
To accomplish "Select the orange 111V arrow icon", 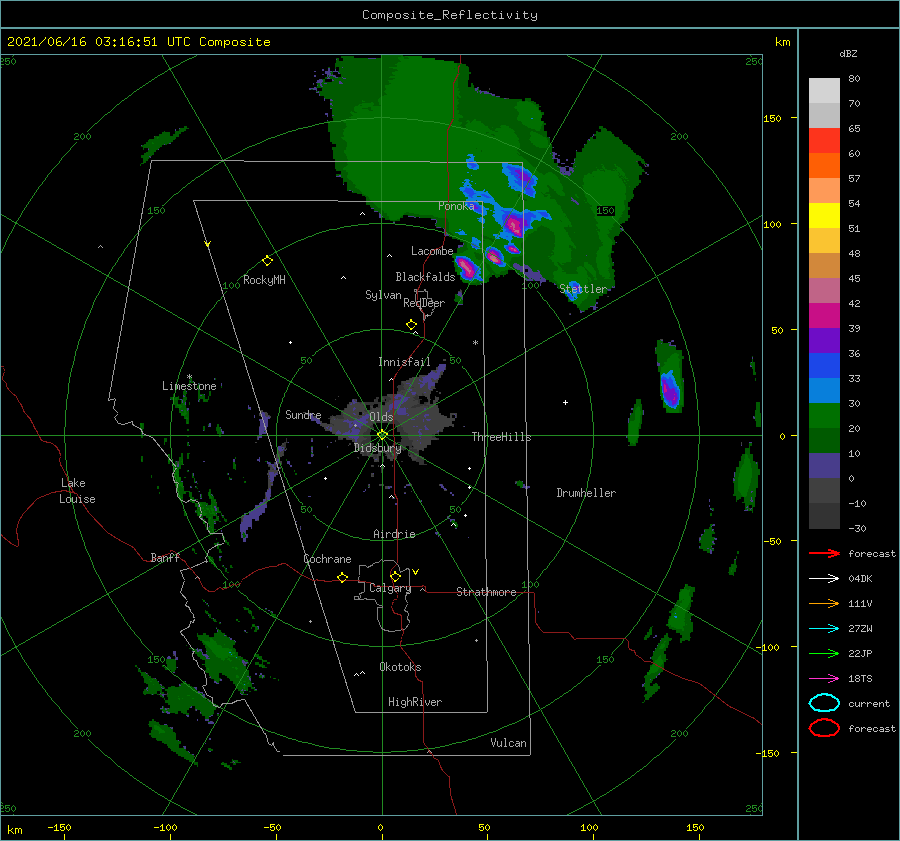I will (824, 603).
